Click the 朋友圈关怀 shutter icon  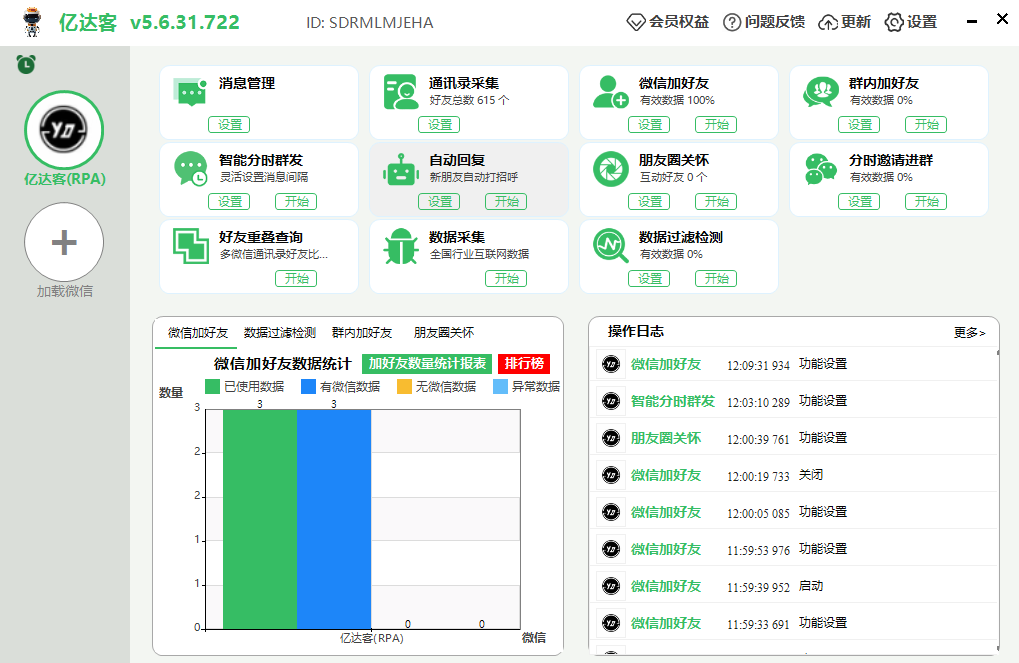[x=611, y=169]
